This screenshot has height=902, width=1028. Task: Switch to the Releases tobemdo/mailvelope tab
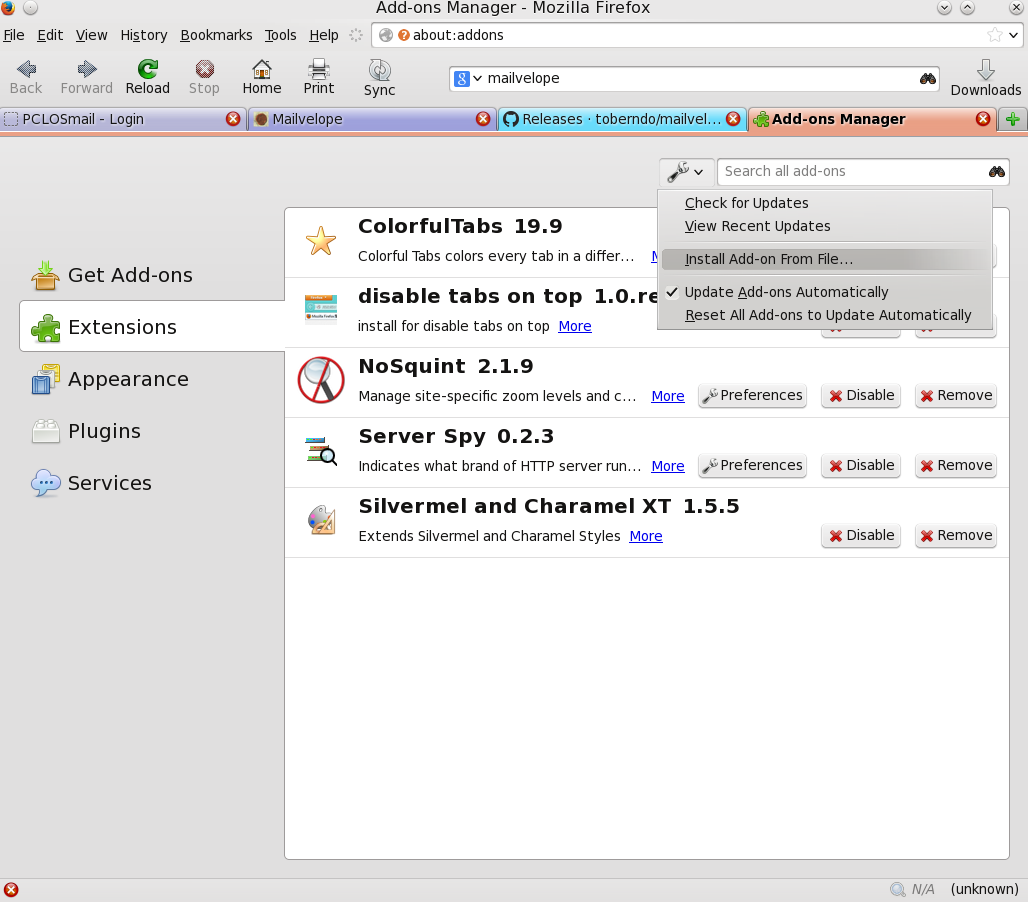[622, 119]
